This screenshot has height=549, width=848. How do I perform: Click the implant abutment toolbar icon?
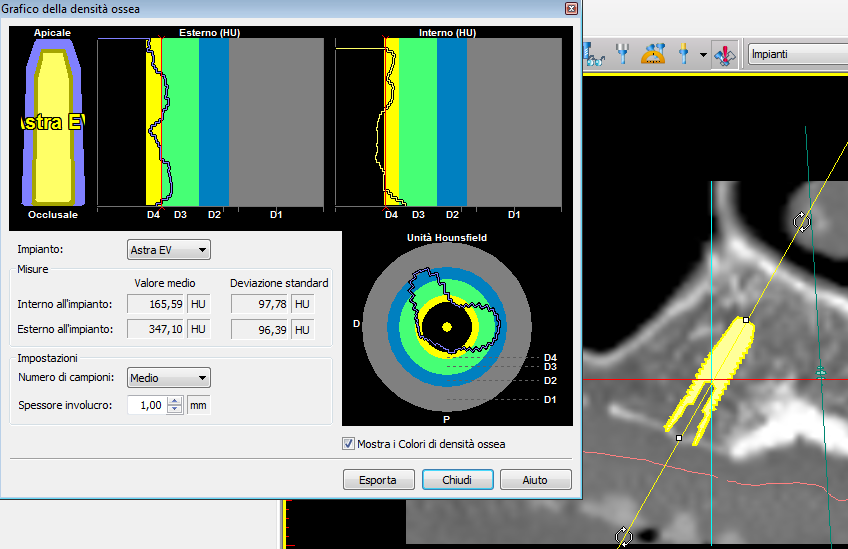[684, 54]
